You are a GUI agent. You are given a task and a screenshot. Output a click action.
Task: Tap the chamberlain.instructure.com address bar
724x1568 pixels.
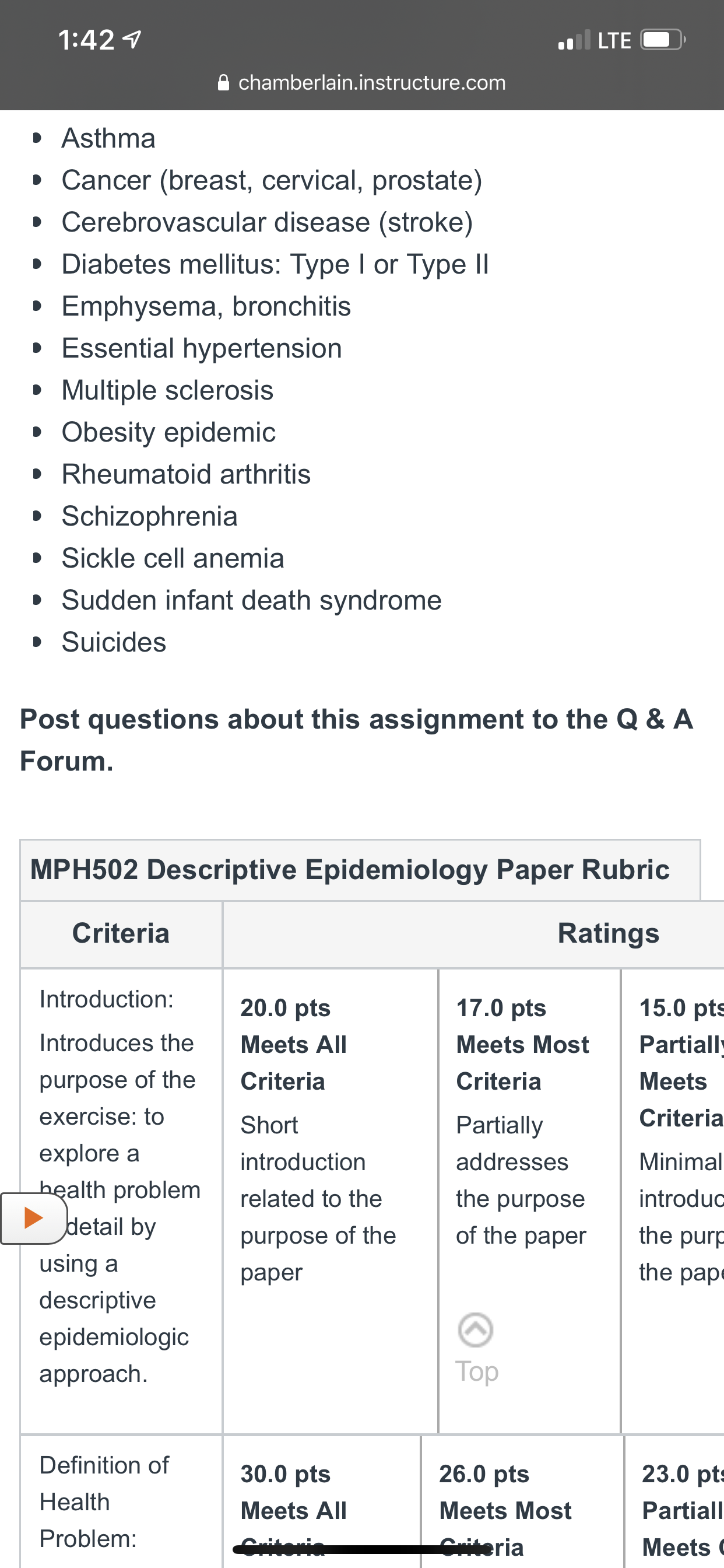pos(362,82)
